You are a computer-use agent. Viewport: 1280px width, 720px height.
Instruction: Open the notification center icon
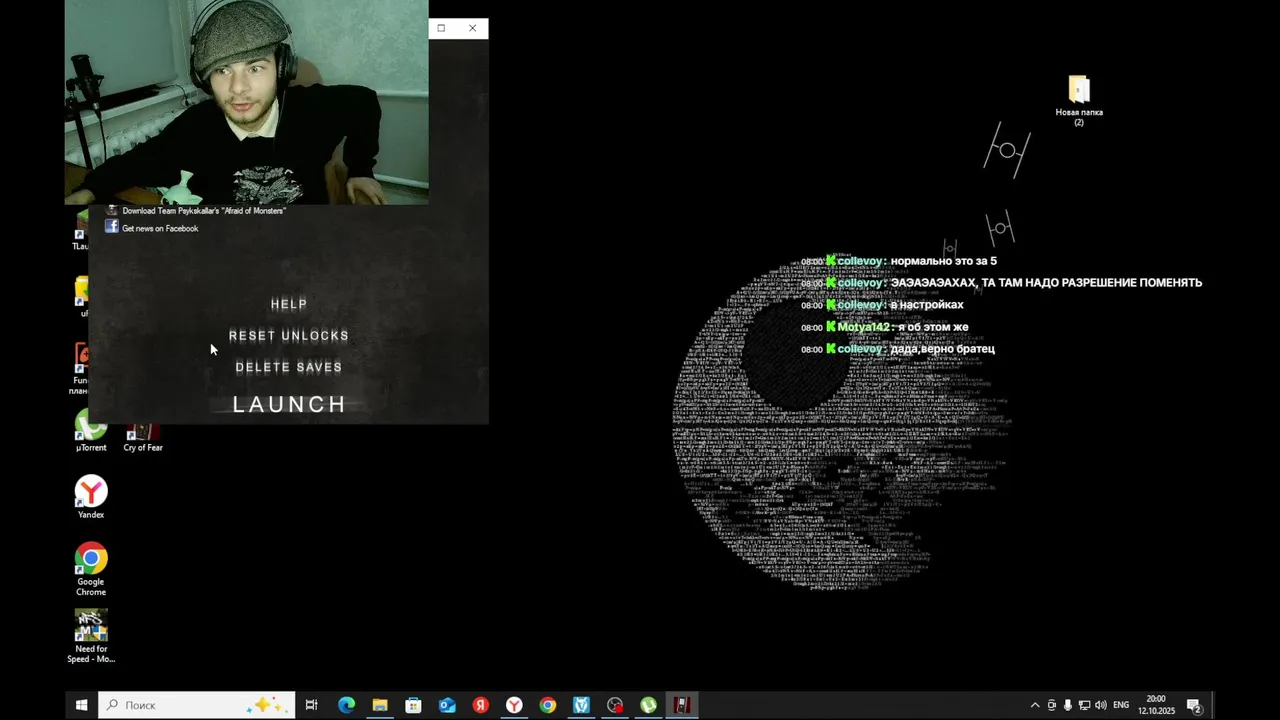(1194, 706)
